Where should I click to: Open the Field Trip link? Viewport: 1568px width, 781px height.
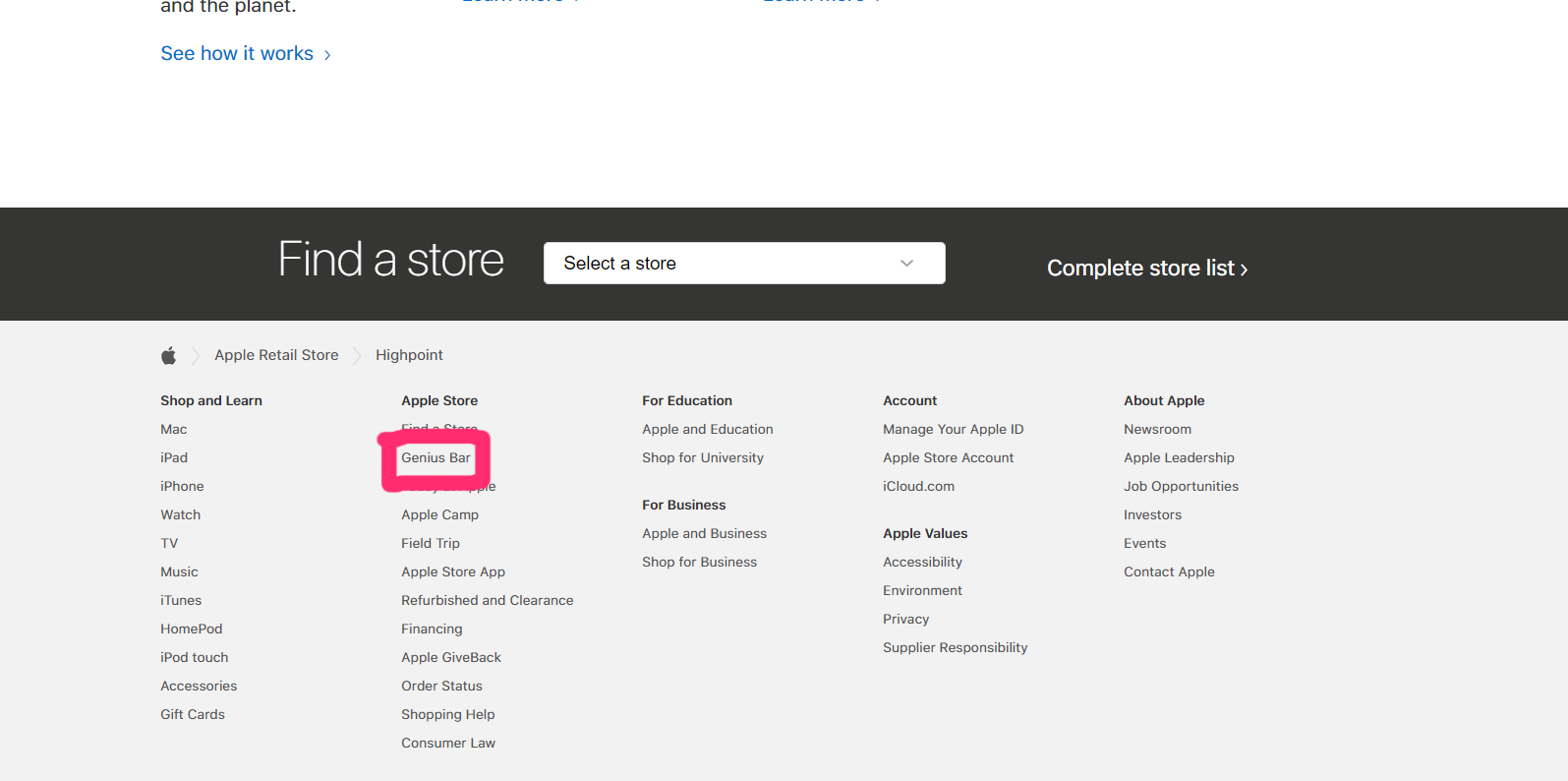click(431, 543)
